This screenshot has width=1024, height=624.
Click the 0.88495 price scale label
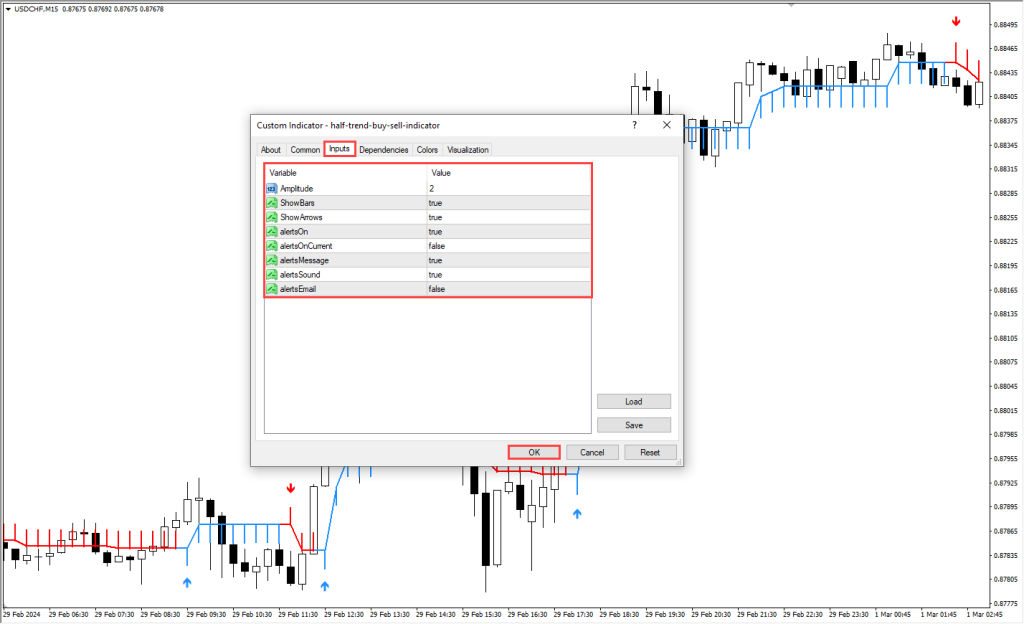click(x=1006, y=25)
